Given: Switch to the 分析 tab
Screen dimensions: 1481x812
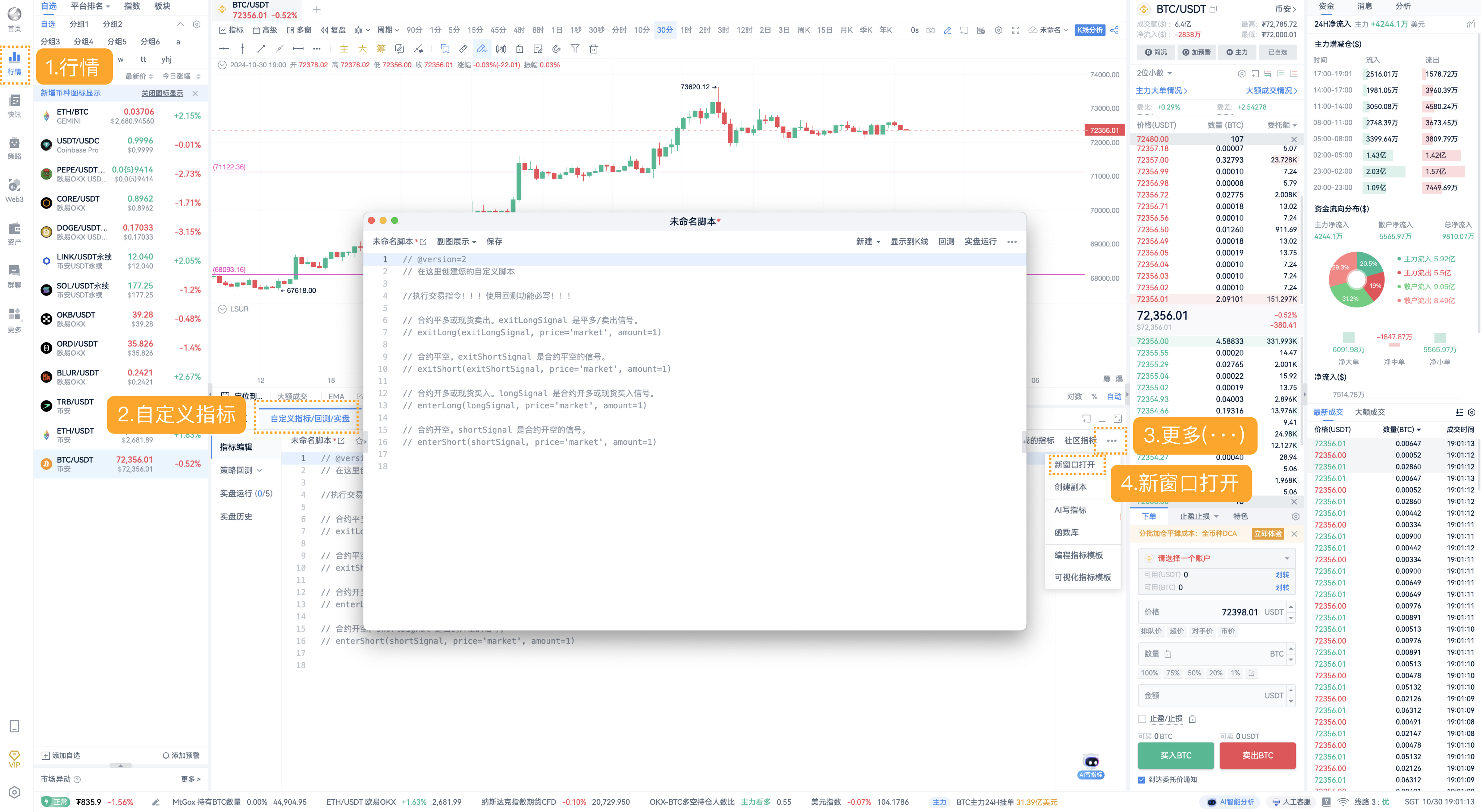Looking at the screenshot, I should click(1403, 6).
